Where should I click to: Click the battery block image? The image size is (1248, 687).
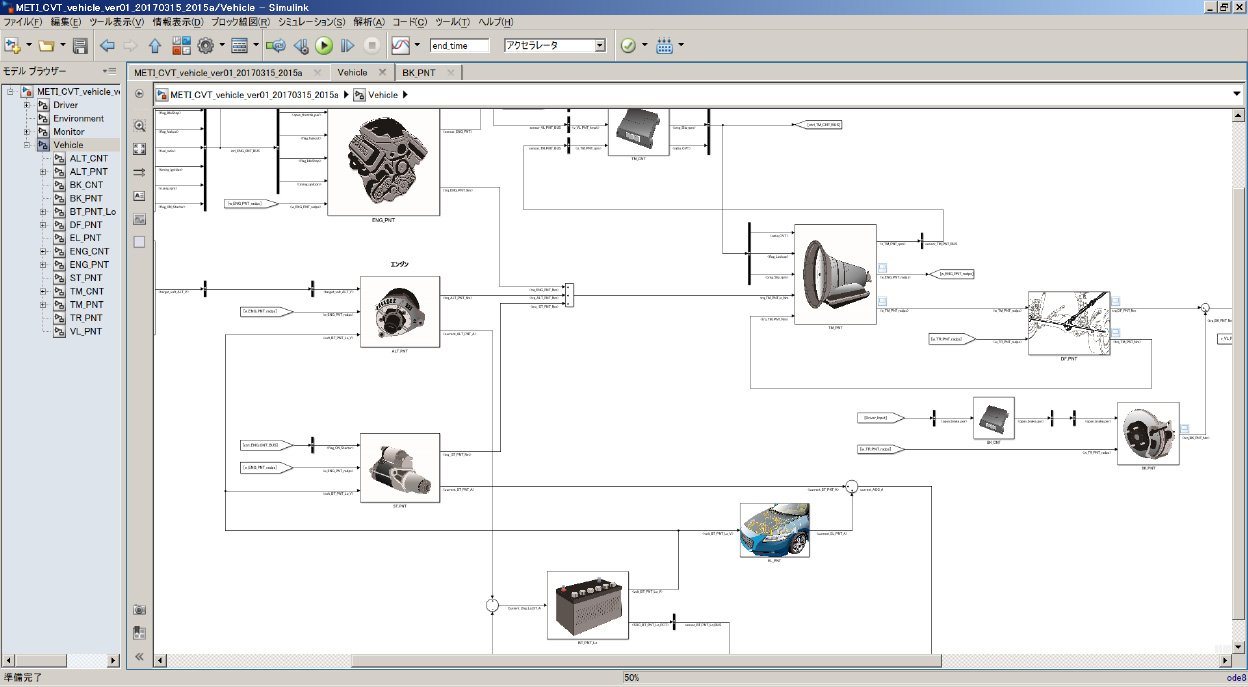pos(588,604)
